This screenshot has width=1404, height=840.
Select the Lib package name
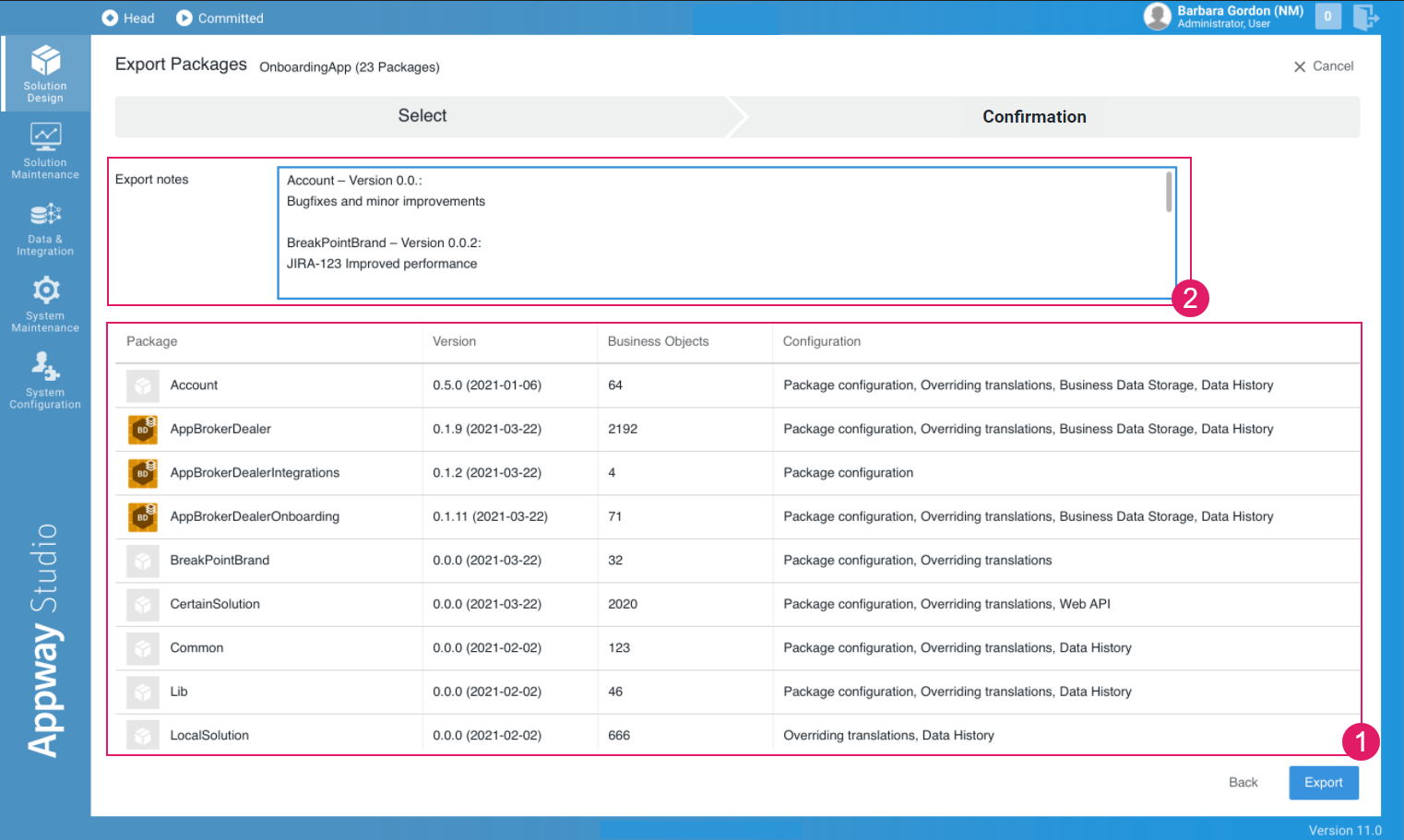179,692
